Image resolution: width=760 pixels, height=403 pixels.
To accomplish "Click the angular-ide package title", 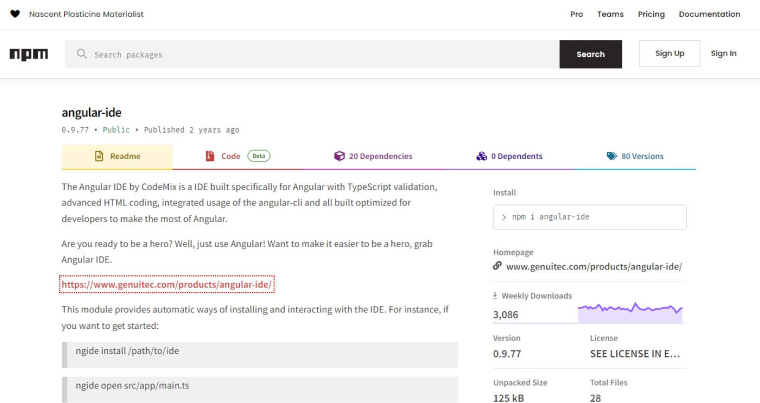I will 92,113.
